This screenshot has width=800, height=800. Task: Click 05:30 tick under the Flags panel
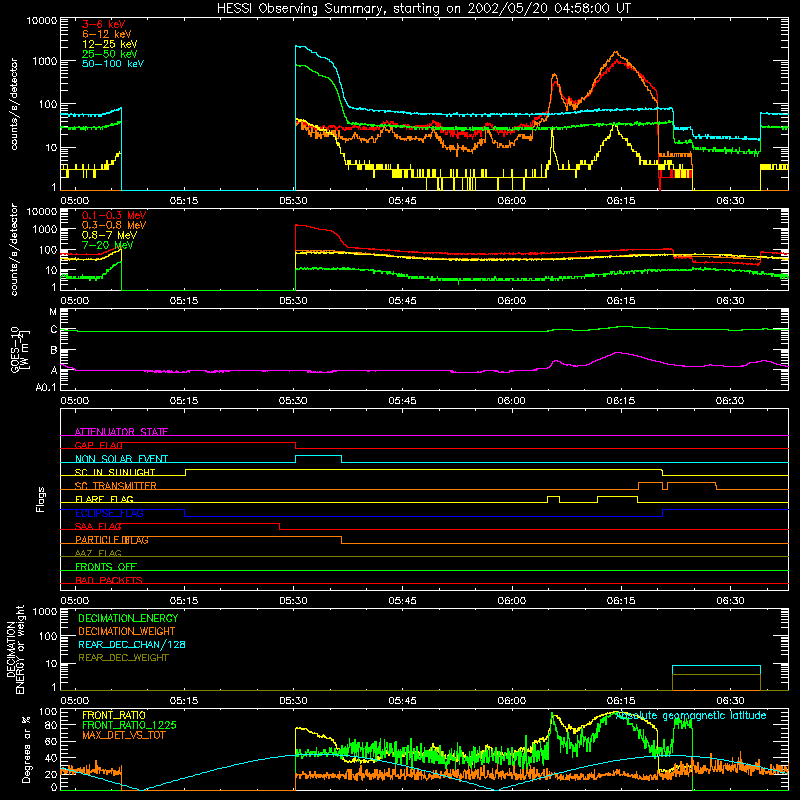coord(293,601)
